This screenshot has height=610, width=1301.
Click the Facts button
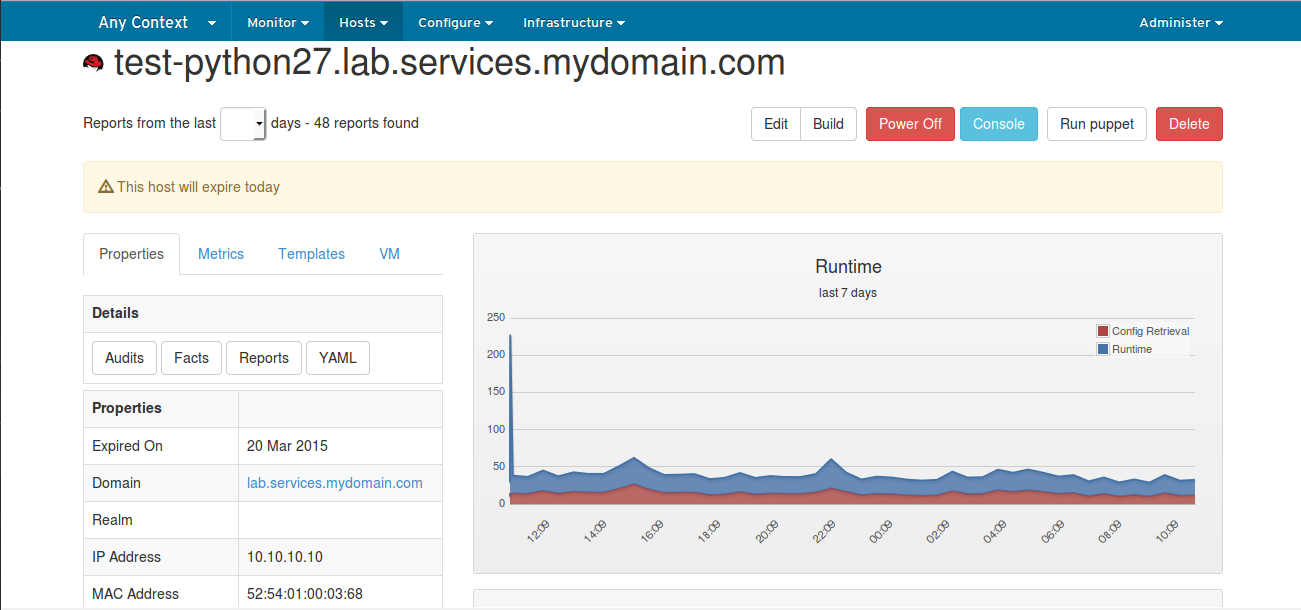pyautogui.click(x=191, y=358)
